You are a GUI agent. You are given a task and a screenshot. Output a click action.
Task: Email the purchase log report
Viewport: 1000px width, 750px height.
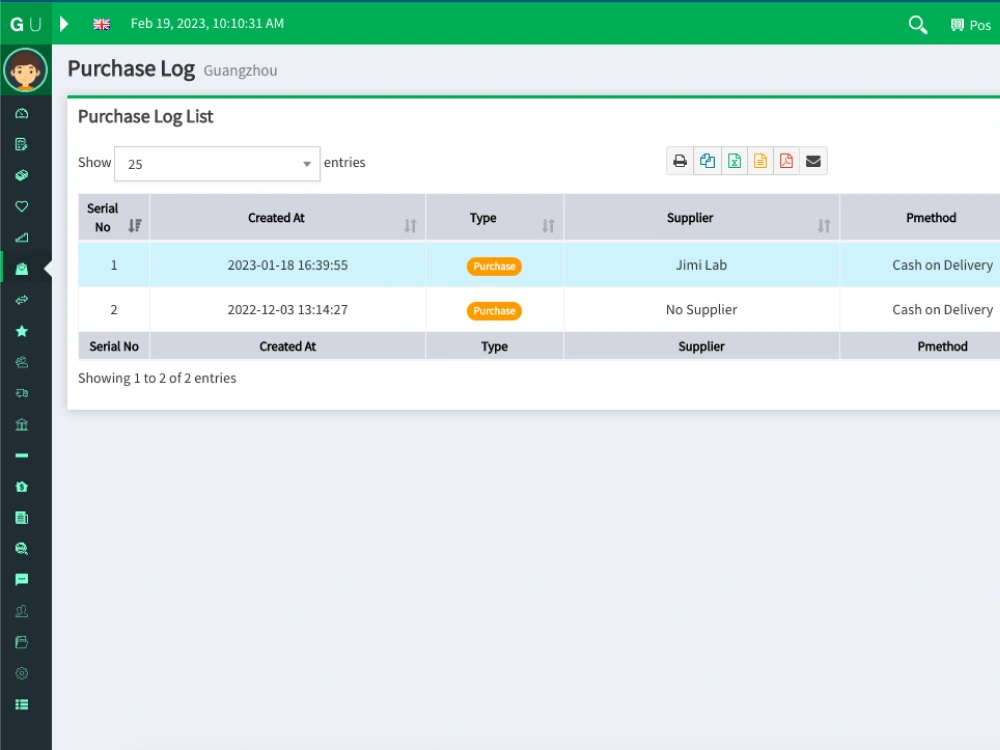point(813,160)
